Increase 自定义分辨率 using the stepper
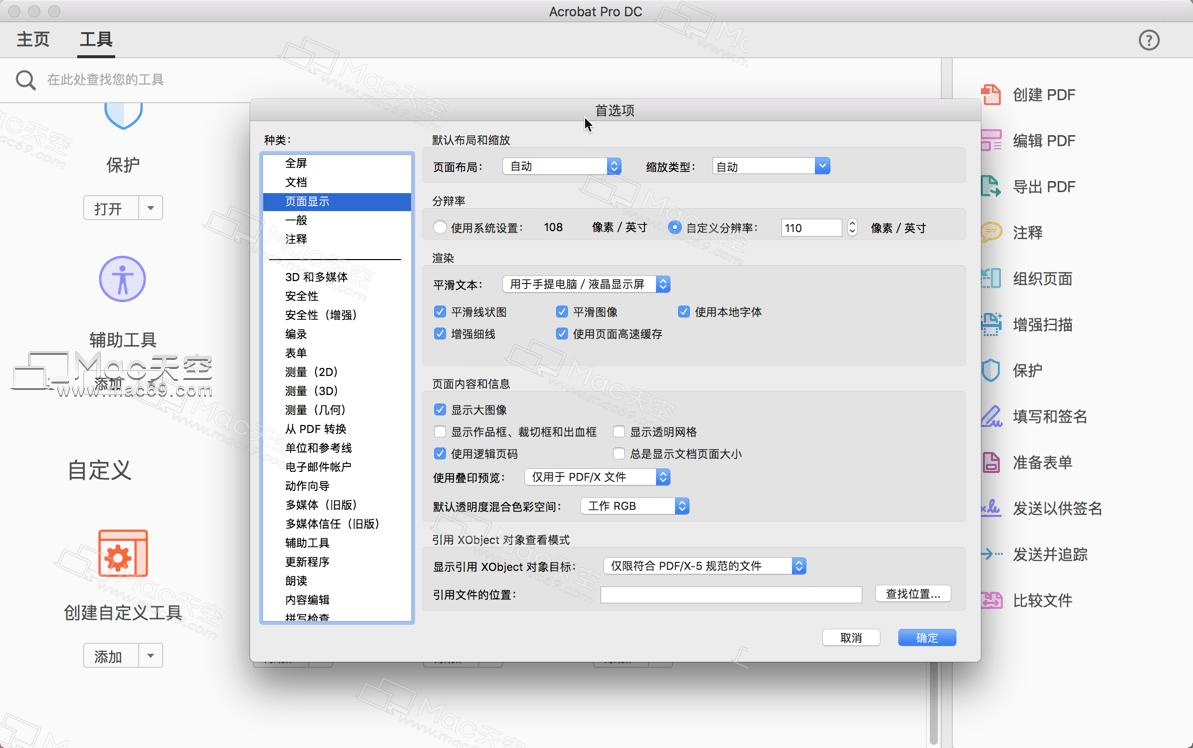The width and height of the screenshot is (1193, 748). [851, 223]
